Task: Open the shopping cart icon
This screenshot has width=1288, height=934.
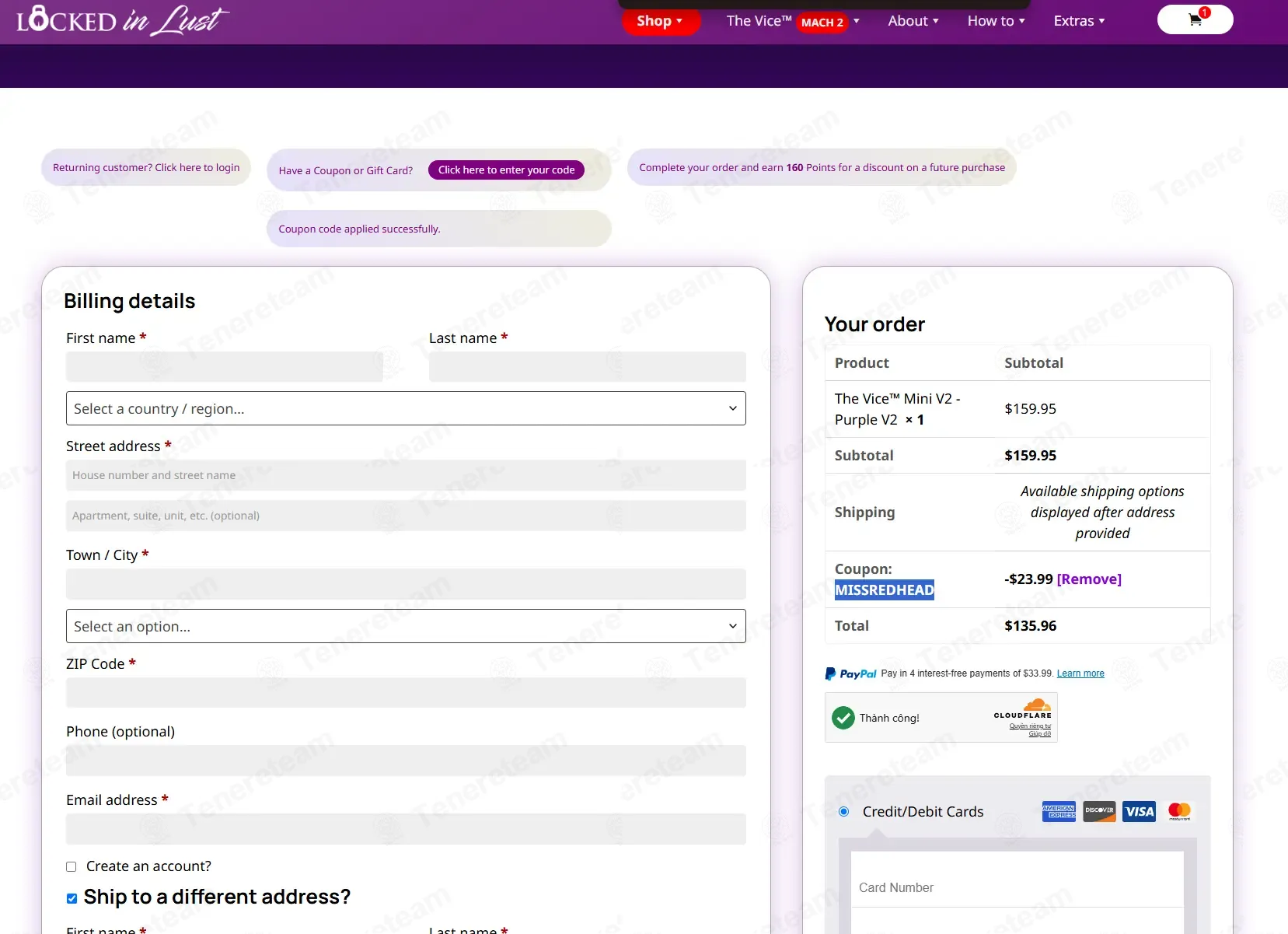Action: point(1195,19)
